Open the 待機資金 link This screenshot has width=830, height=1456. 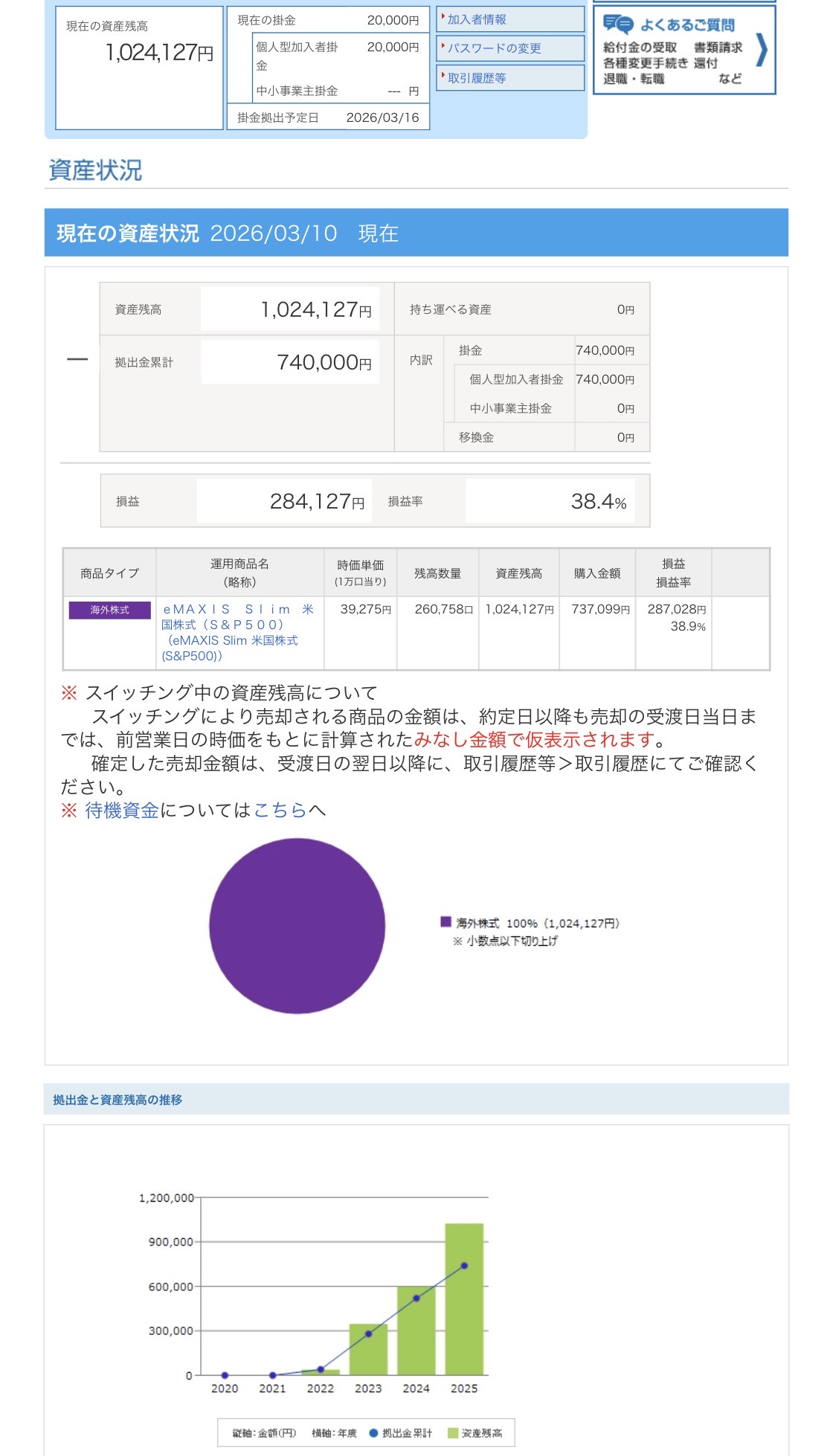point(122,811)
